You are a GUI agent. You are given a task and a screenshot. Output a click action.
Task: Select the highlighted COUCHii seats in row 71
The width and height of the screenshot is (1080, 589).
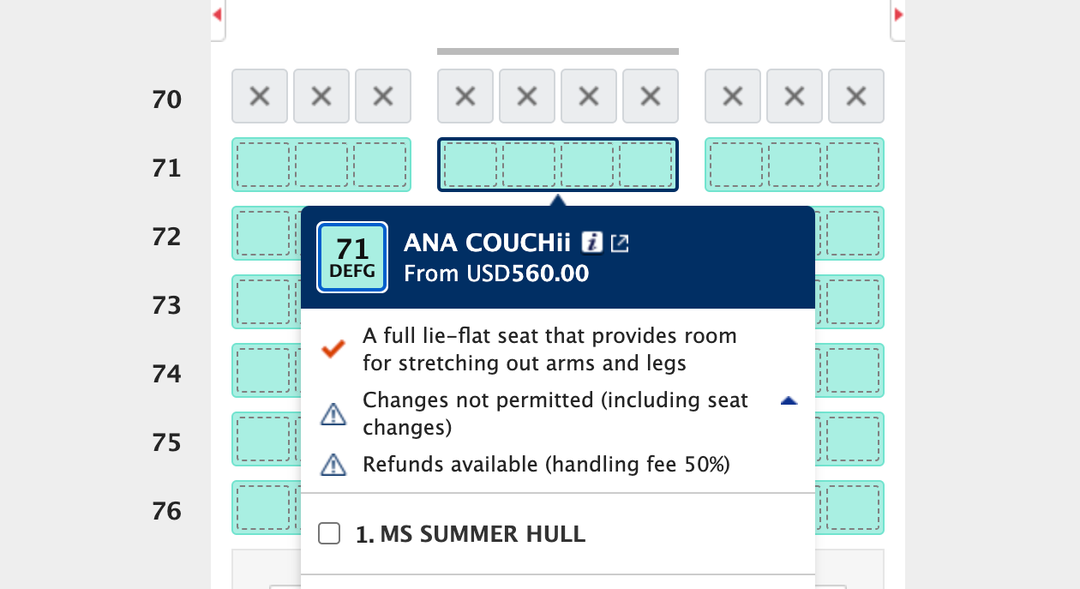(558, 165)
